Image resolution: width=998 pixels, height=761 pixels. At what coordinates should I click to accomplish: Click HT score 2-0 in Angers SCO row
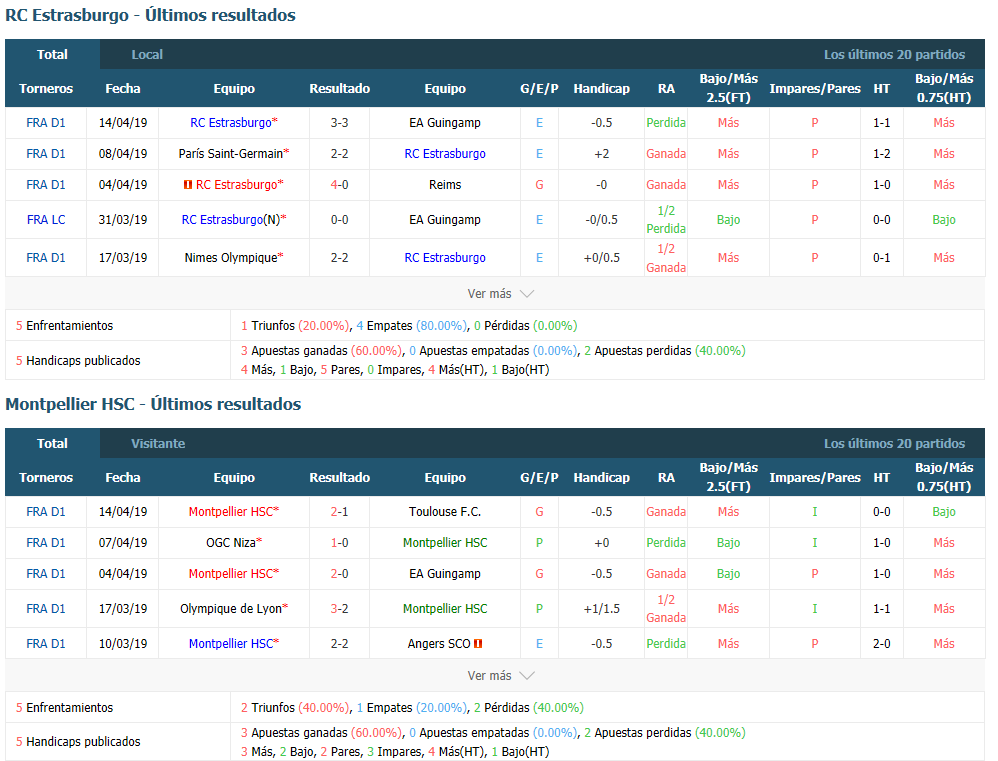tap(882, 643)
